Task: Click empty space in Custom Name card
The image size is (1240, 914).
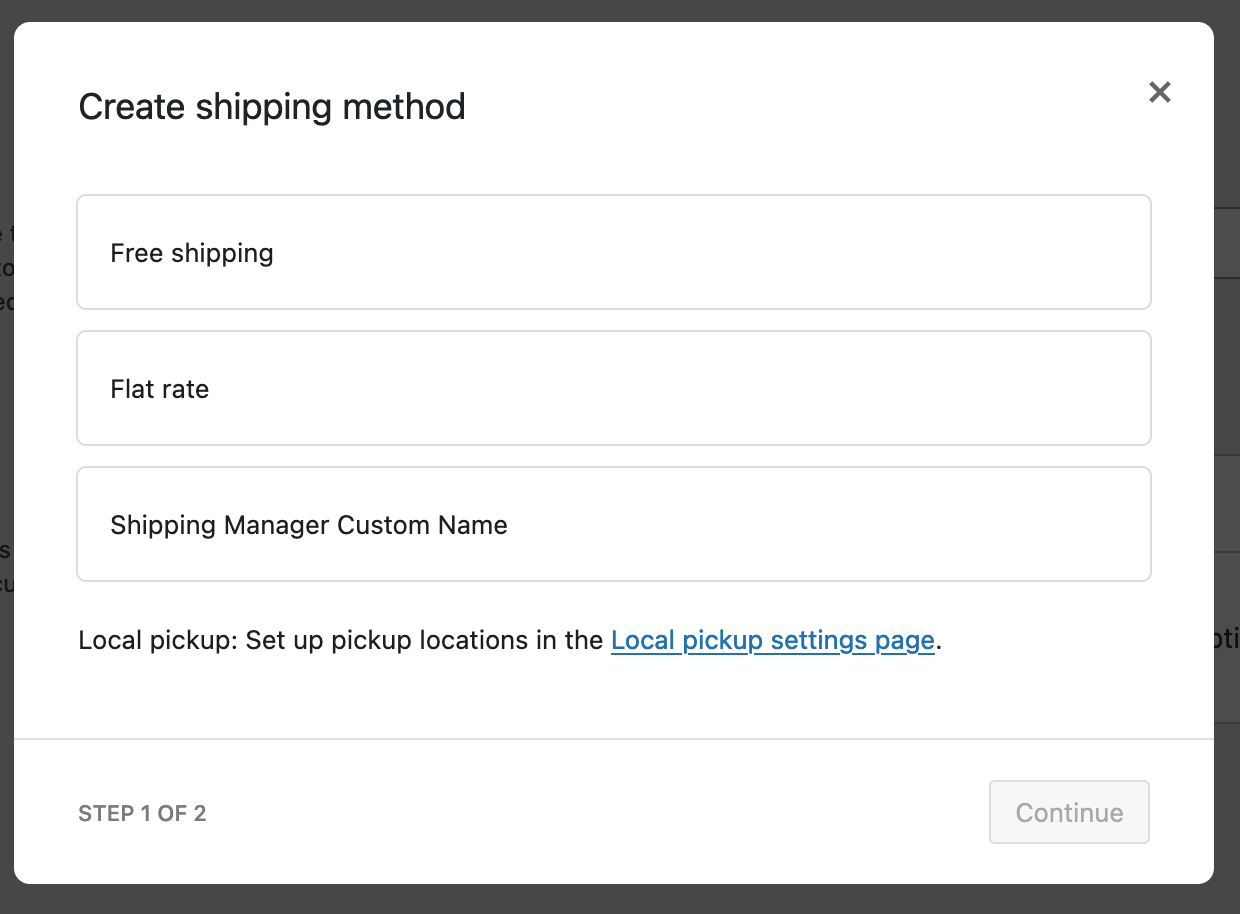Action: (x=850, y=524)
